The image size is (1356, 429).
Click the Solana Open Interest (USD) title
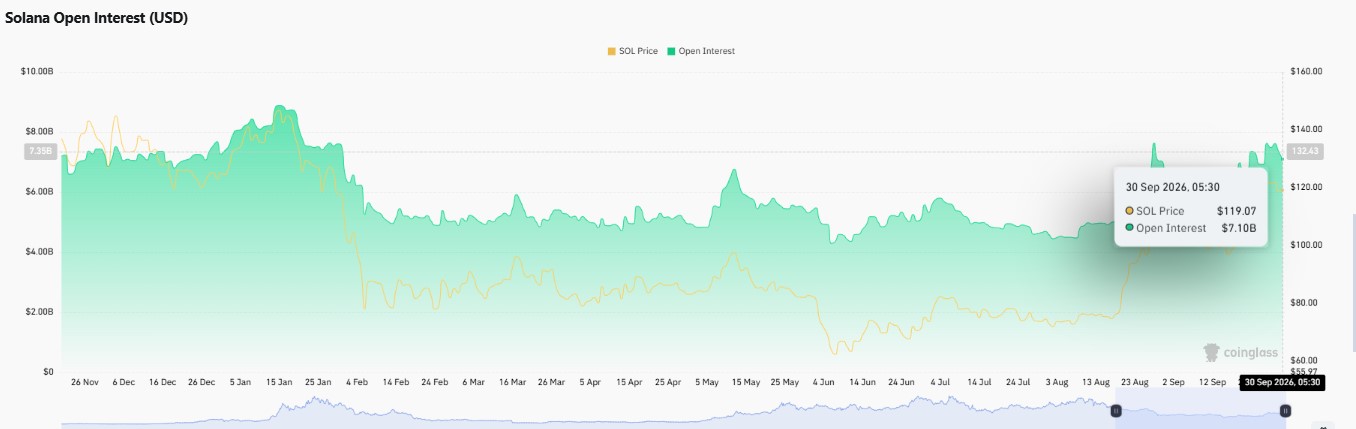[x=97, y=18]
